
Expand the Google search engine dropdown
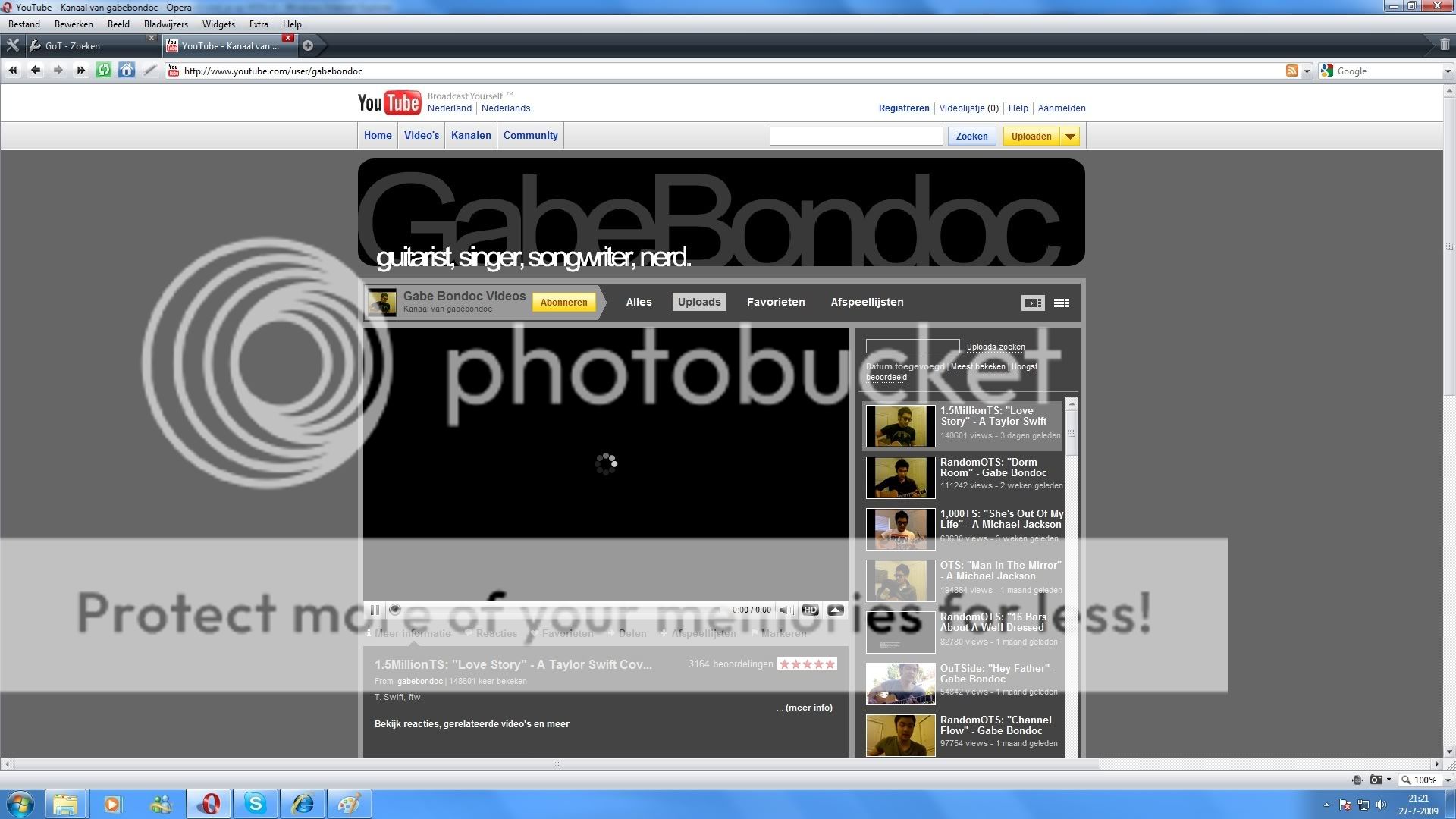tap(1448, 71)
